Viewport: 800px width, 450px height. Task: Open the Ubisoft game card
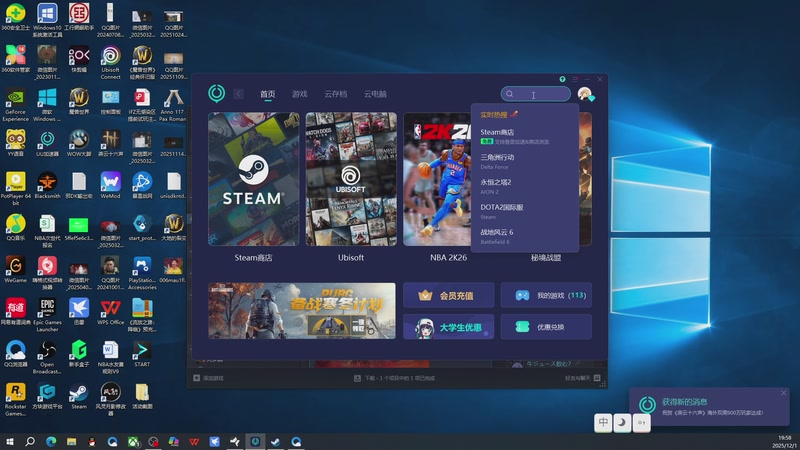click(351, 179)
